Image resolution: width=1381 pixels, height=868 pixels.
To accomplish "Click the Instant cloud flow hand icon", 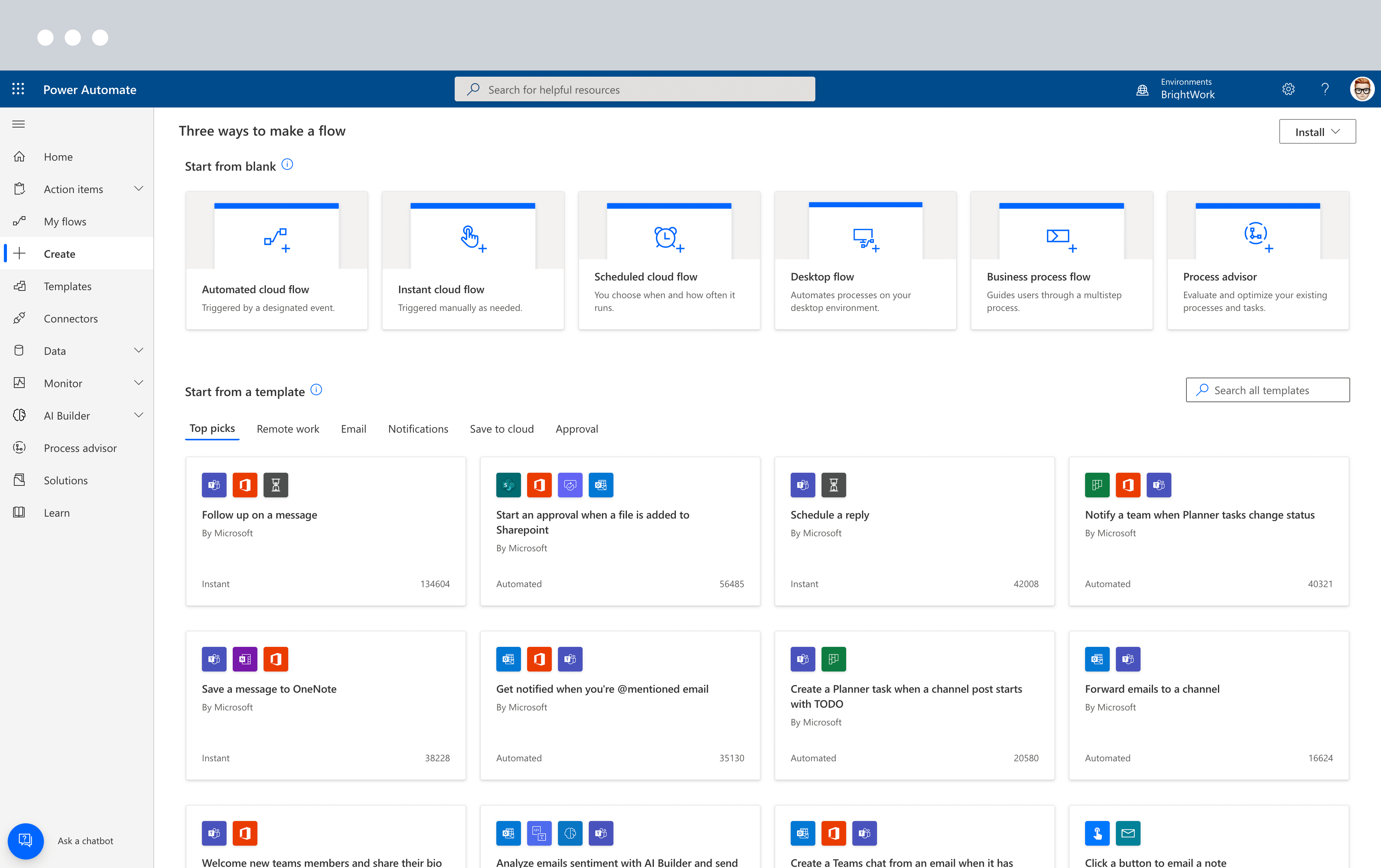I will coord(473,238).
